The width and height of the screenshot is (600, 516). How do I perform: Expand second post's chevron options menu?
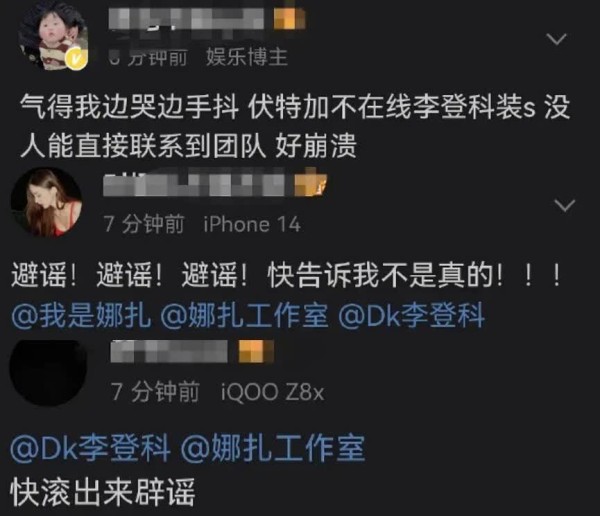coord(564,206)
